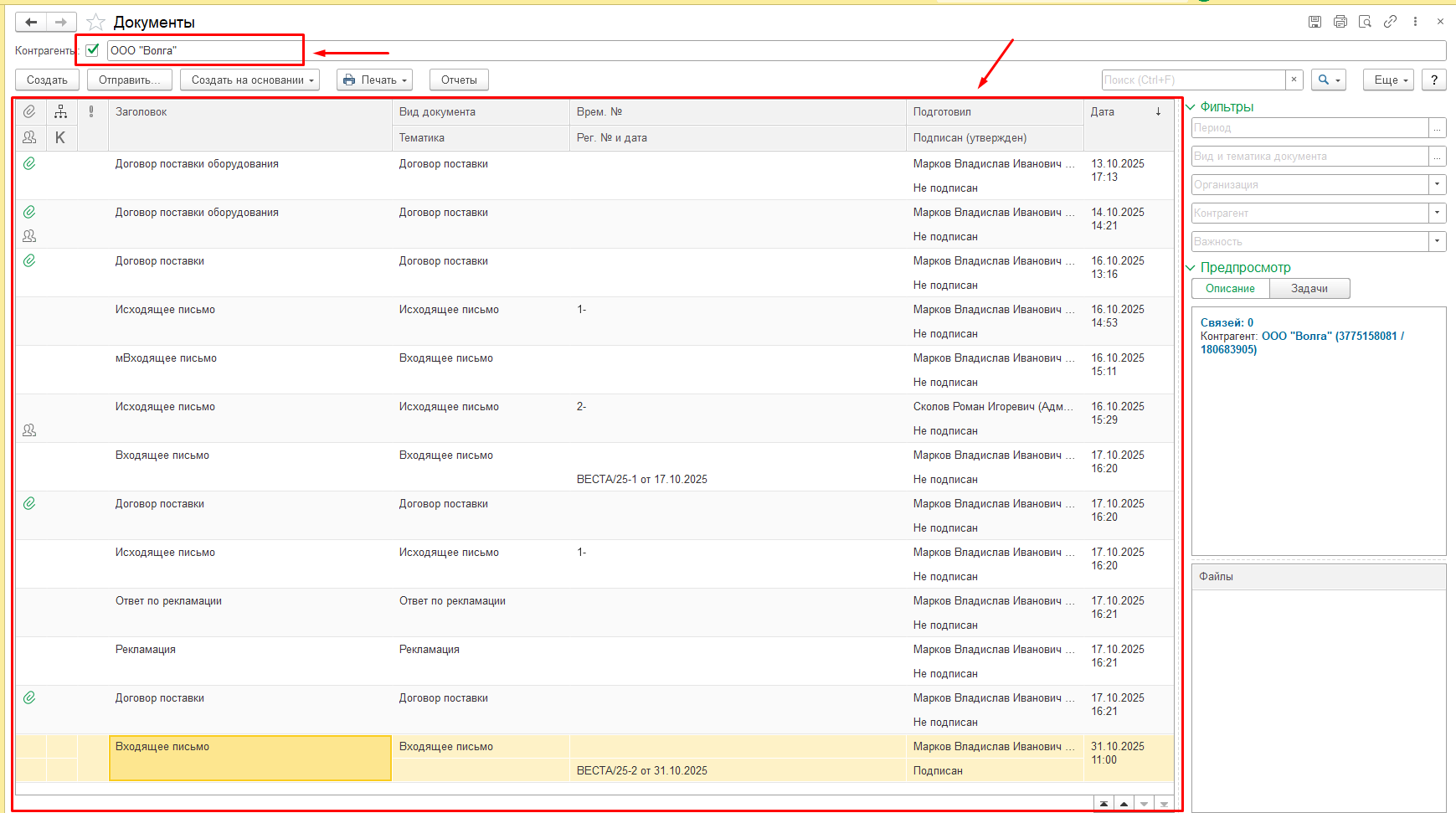The height and width of the screenshot is (813, 1456).
Task: Click the Отправить... button
Action: click(x=130, y=80)
